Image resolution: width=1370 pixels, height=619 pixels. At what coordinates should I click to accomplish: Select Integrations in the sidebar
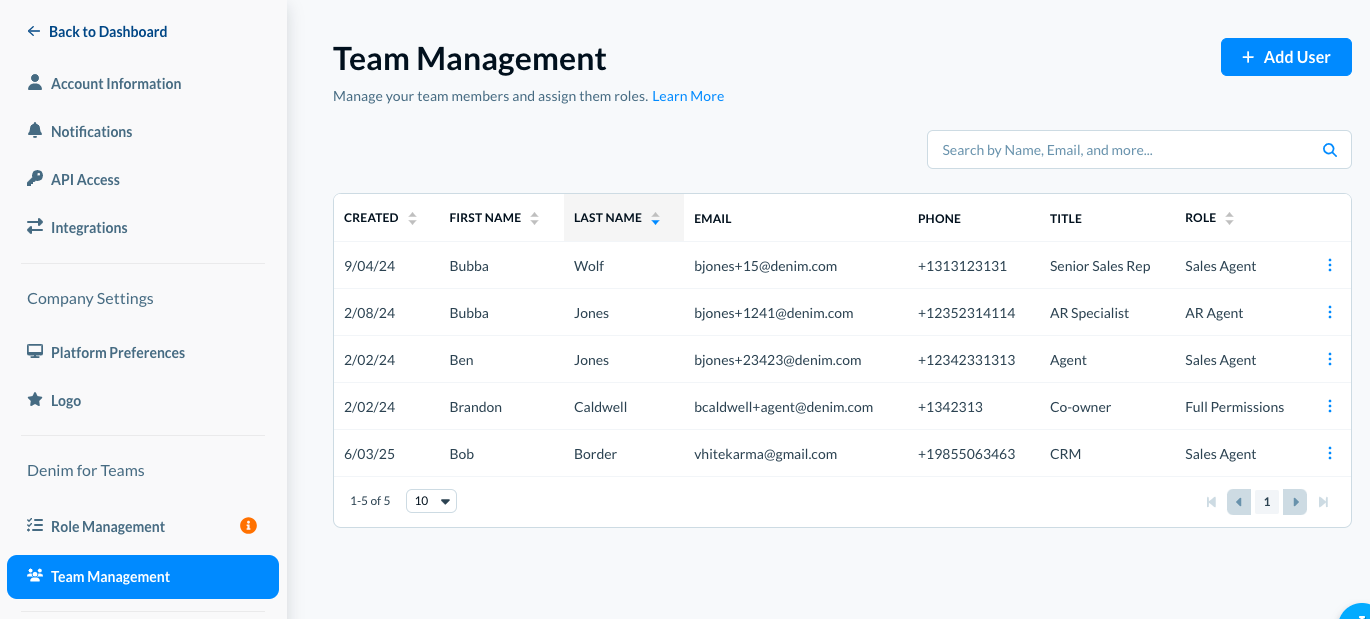[x=89, y=228]
